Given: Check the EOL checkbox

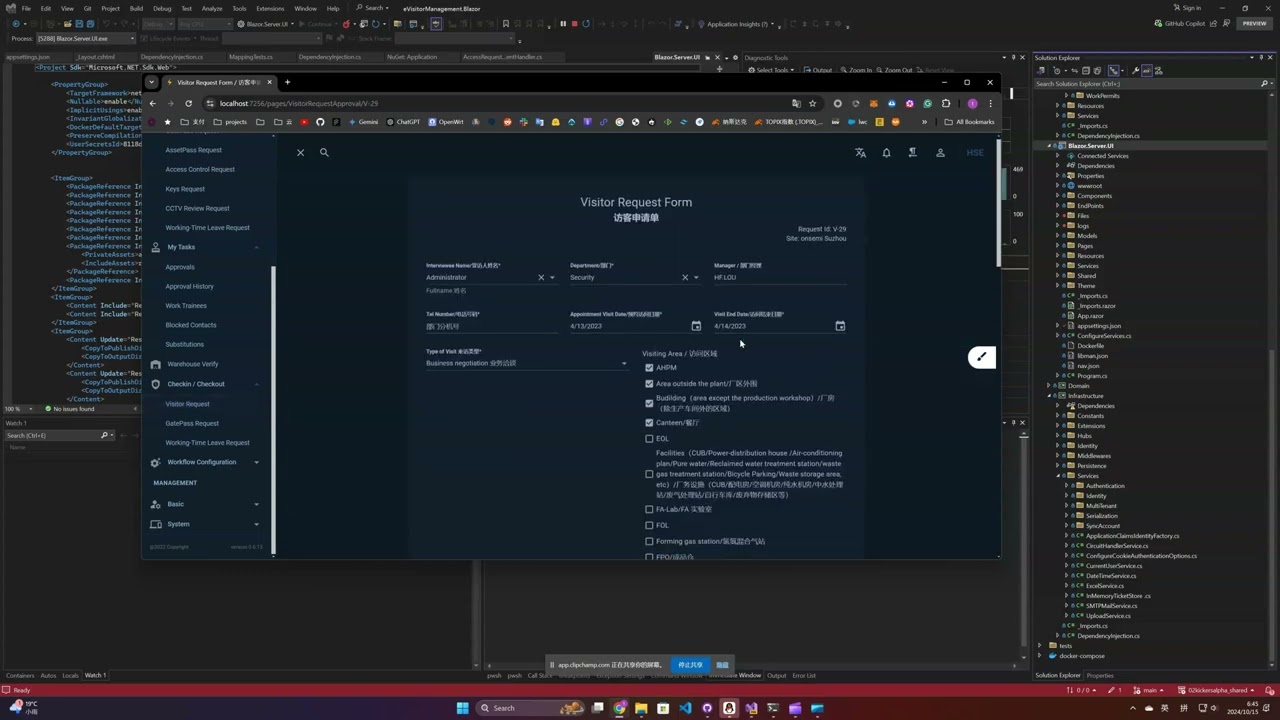Looking at the screenshot, I should point(649,439).
